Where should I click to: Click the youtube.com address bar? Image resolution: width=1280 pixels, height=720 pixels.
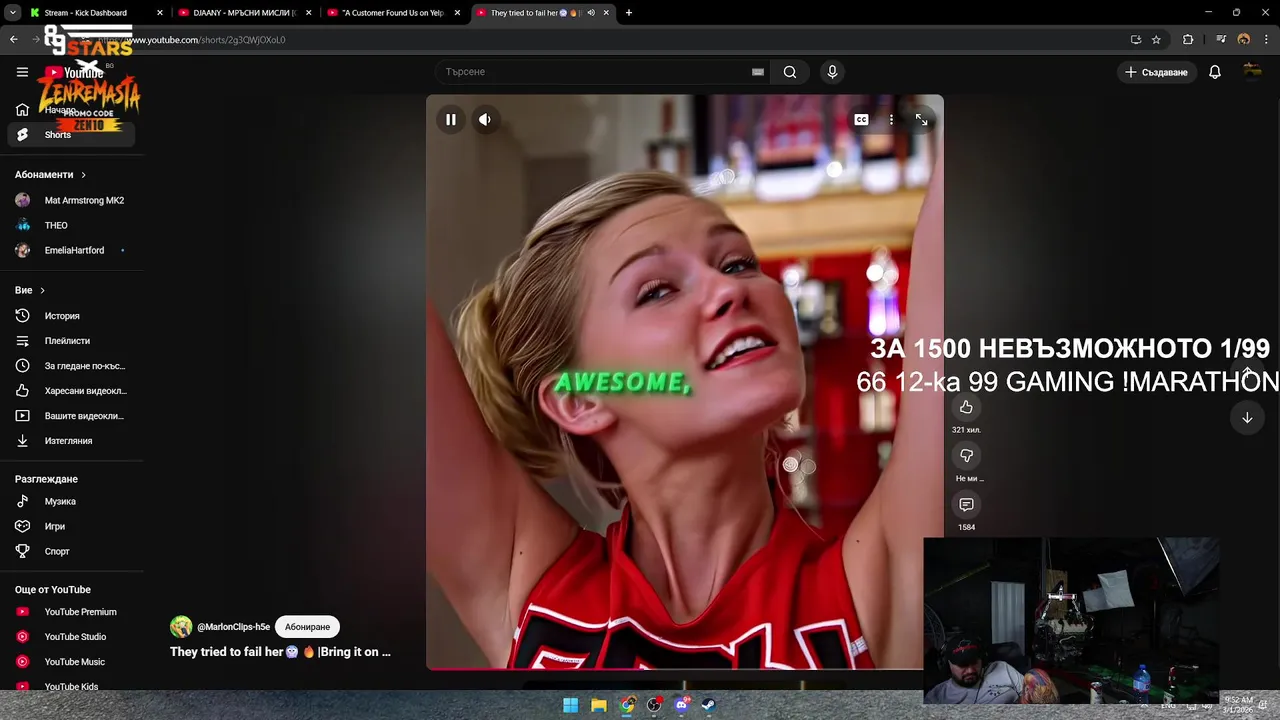600,40
